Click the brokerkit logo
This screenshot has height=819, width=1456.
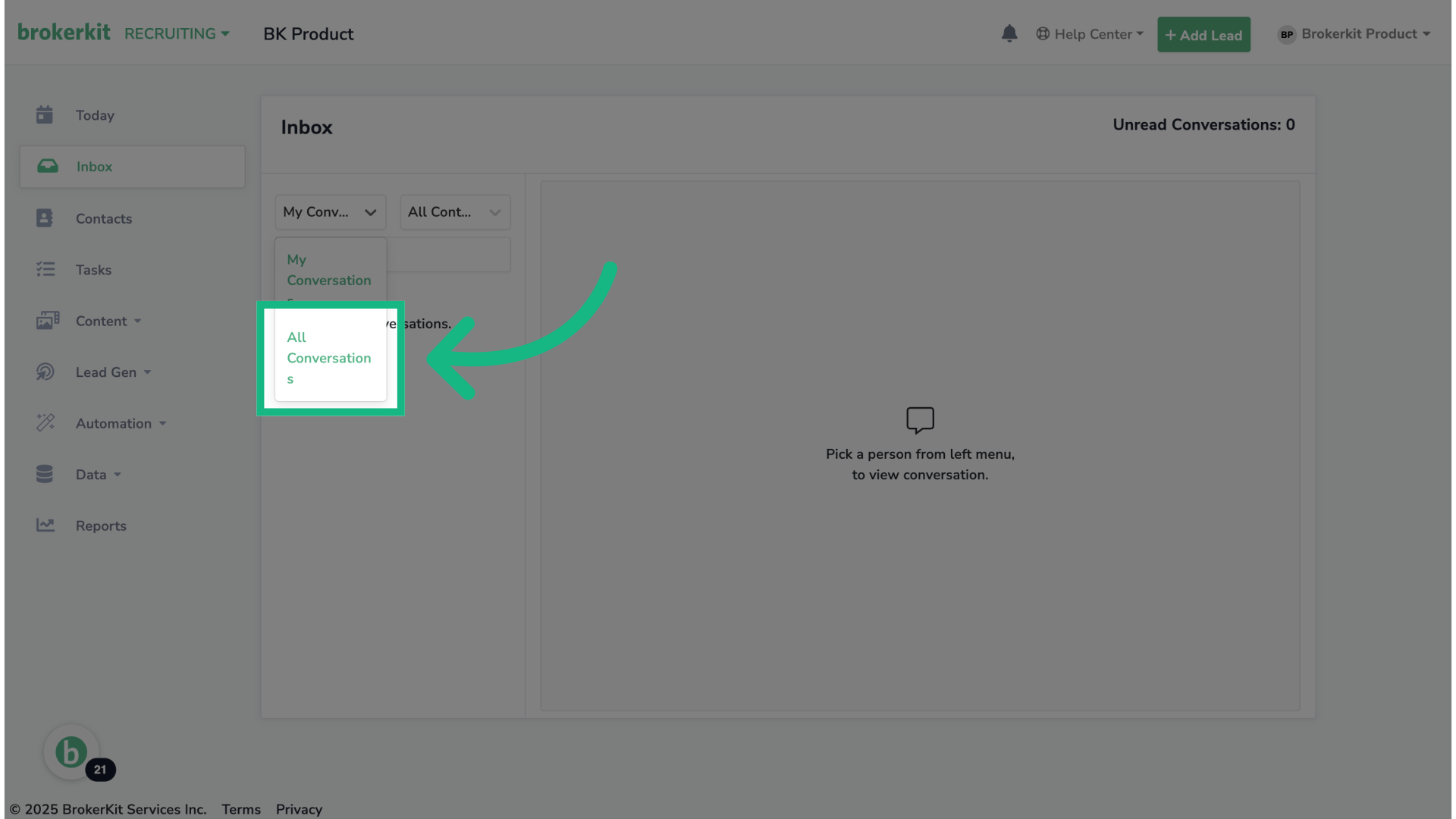click(x=64, y=32)
